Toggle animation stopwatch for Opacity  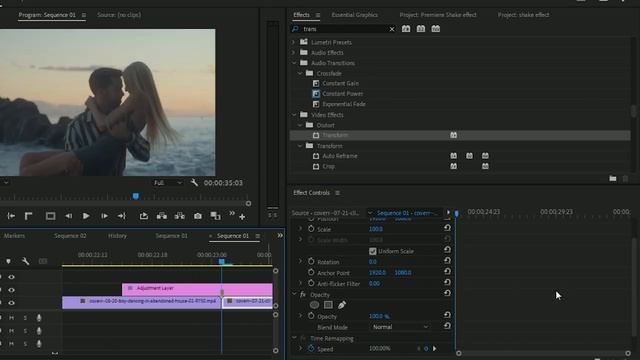(311, 316)
